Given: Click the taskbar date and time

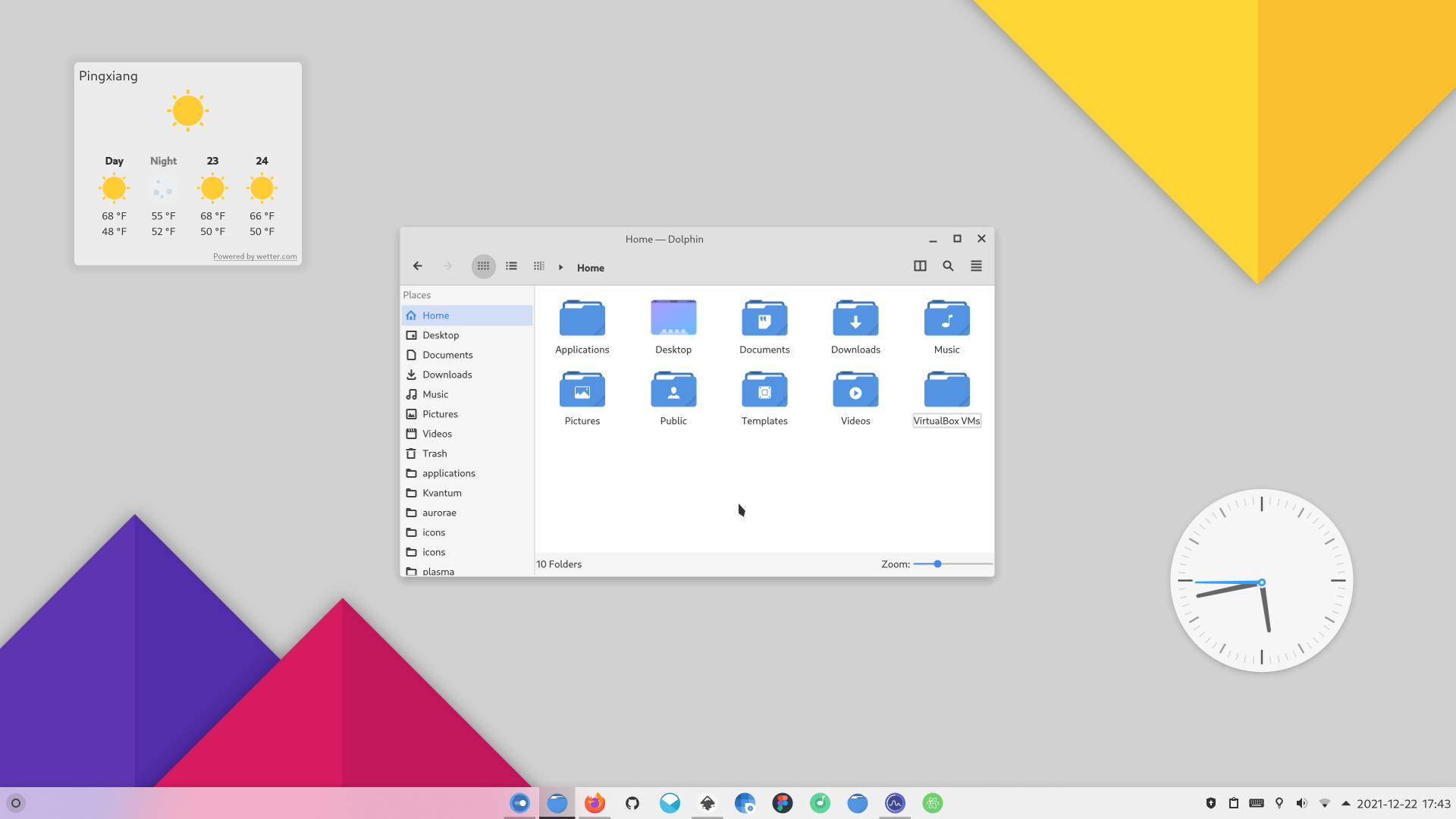Looking at the screenshot, I should pyautogui.click(x=1404, y=804).
